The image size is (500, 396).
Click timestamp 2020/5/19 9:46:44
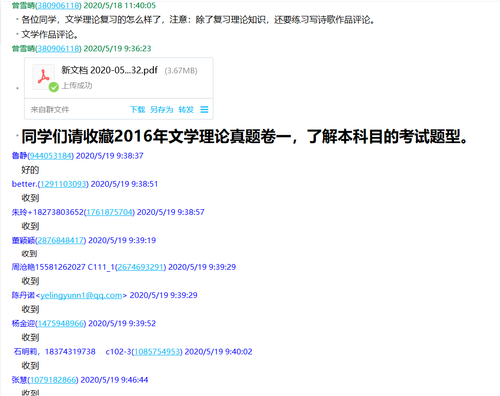pos(114,380)
